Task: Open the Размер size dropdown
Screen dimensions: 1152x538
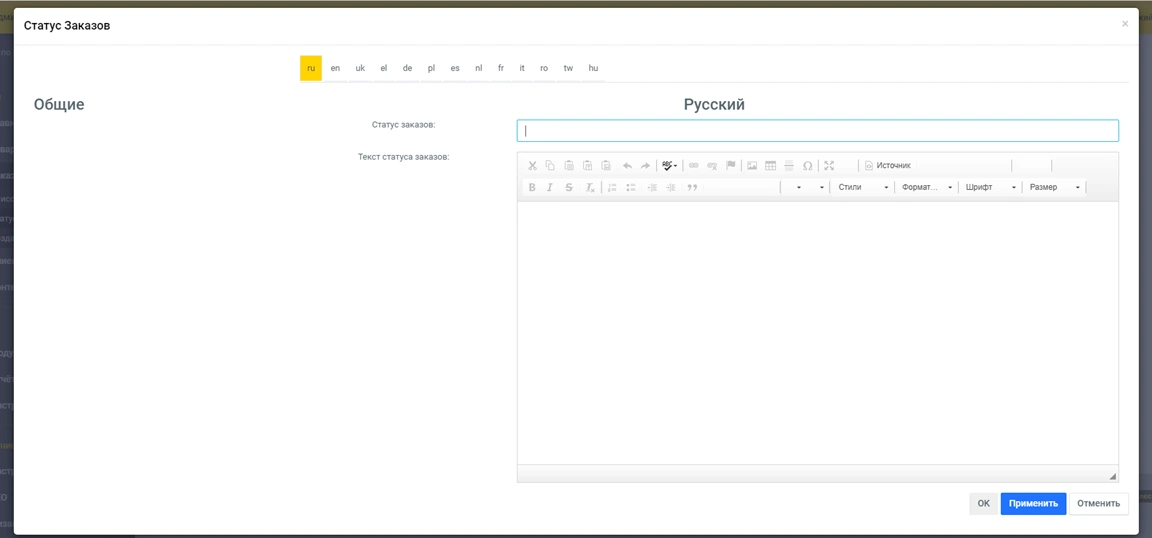Action: click(x=1054, y=187)
